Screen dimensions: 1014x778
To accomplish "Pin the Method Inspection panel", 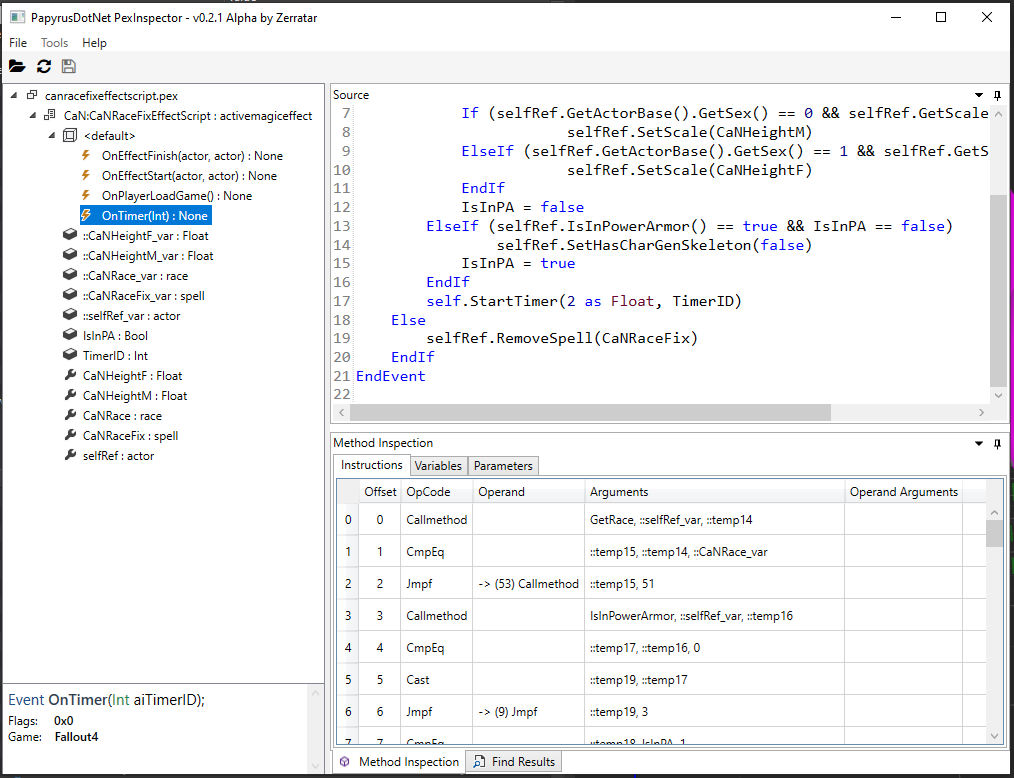I will coord(997,444).
